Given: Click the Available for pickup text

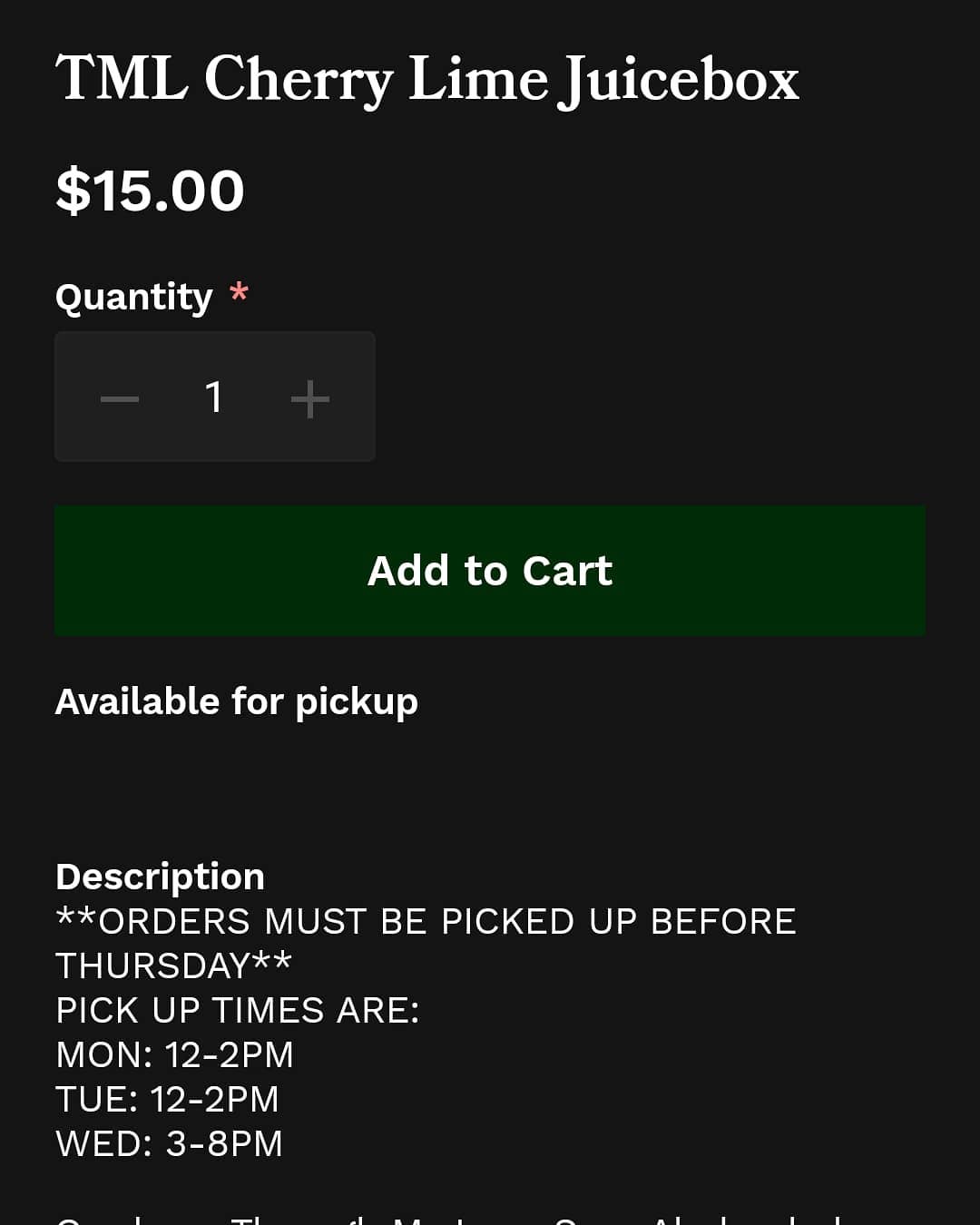Looking at the screenshot, I should [236, 701].
